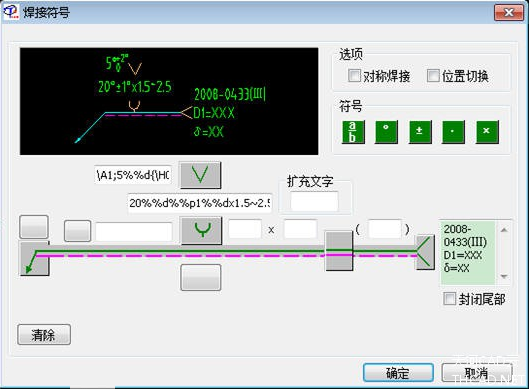Click the tail fork symbol button

click(425, 252)
